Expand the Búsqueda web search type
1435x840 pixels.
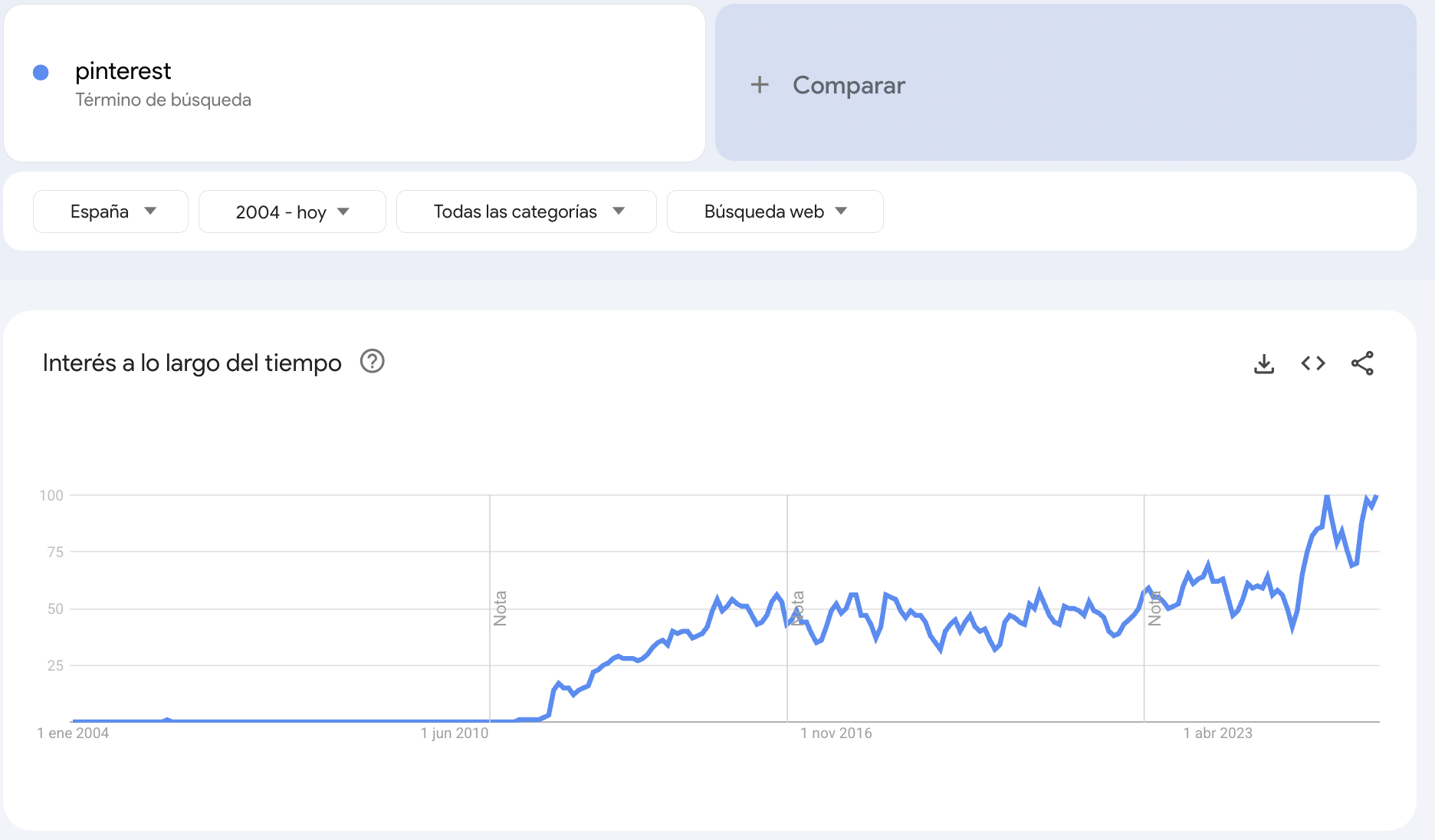[x=775, y=212]
